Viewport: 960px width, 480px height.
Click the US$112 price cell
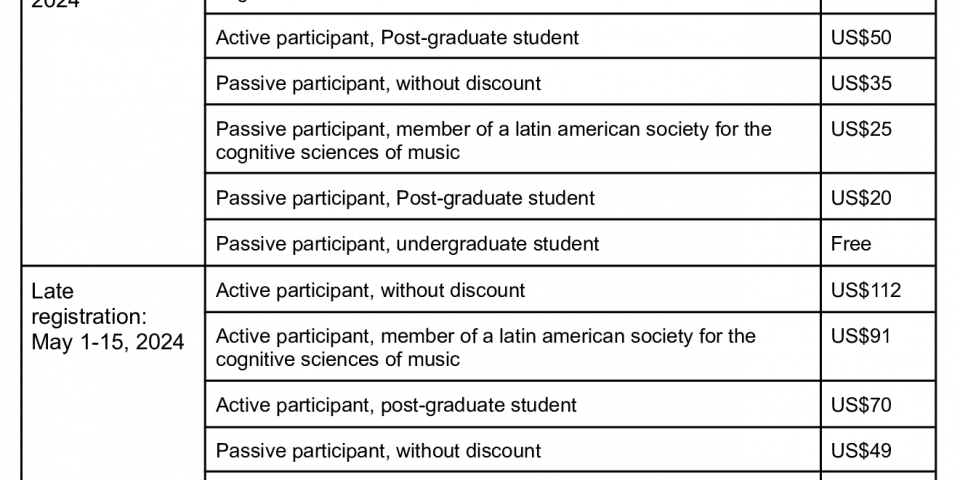866,290
